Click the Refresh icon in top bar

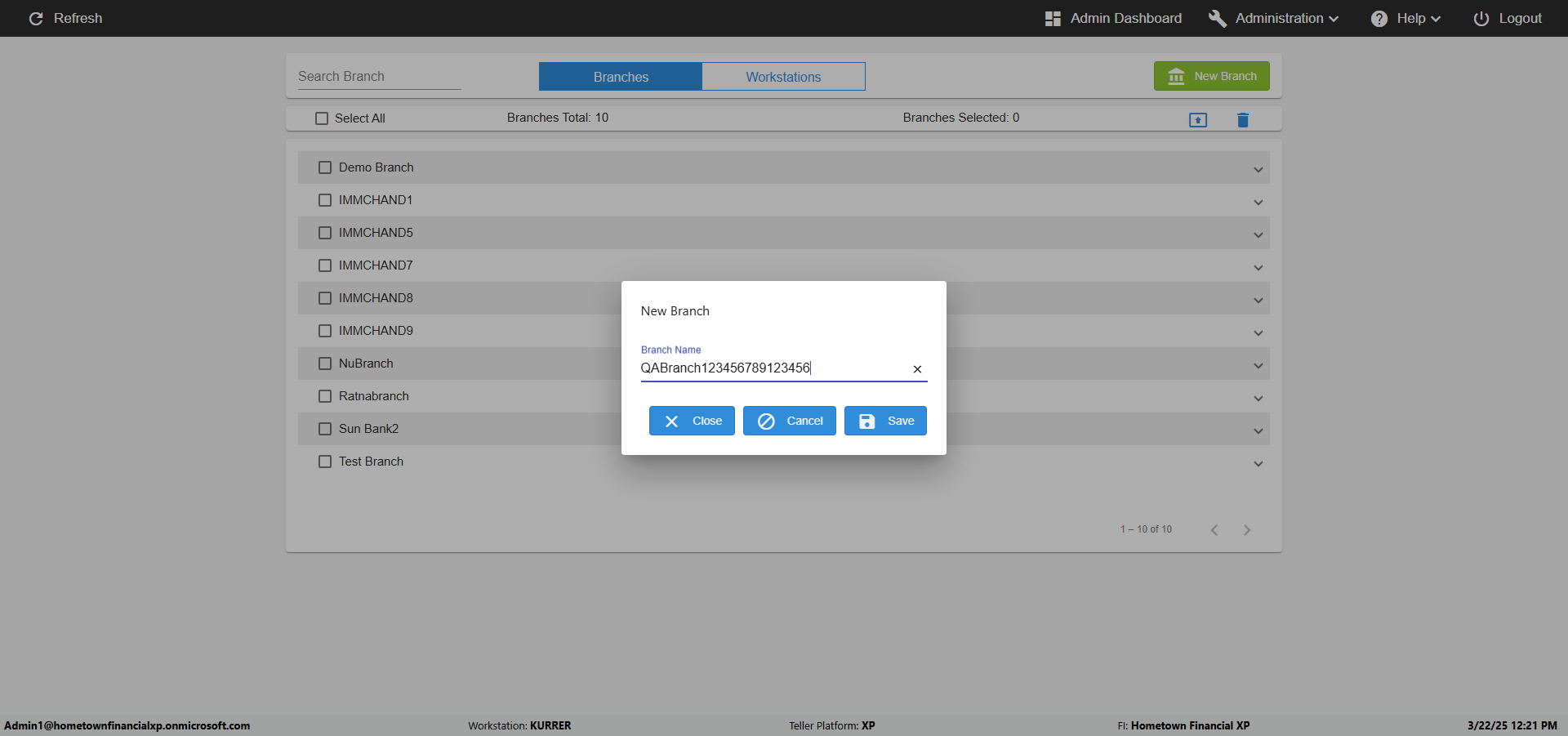click(x=36, y=18)
